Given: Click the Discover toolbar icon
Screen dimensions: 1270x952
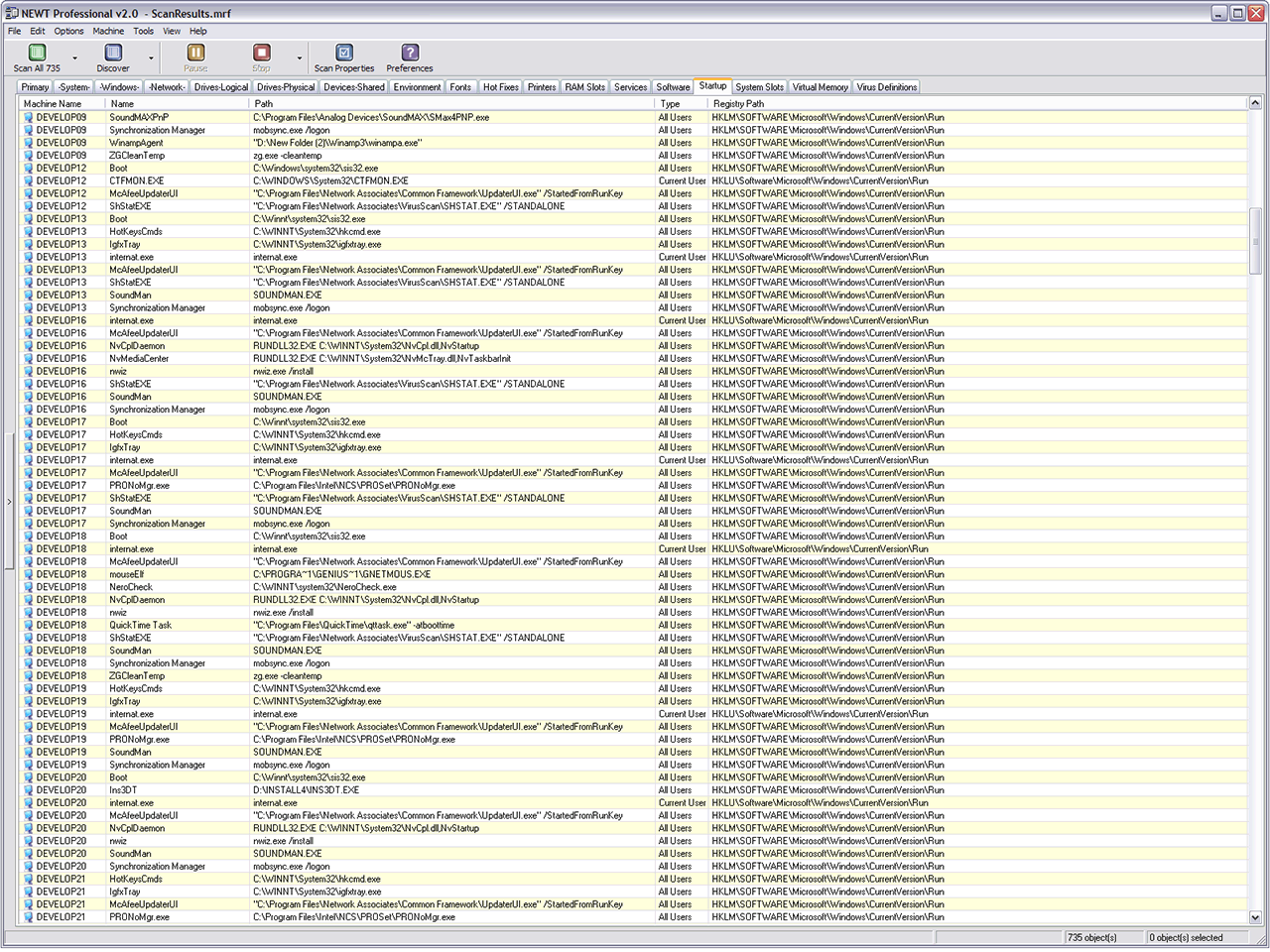Looking at the screenshot, I should 113,53.
